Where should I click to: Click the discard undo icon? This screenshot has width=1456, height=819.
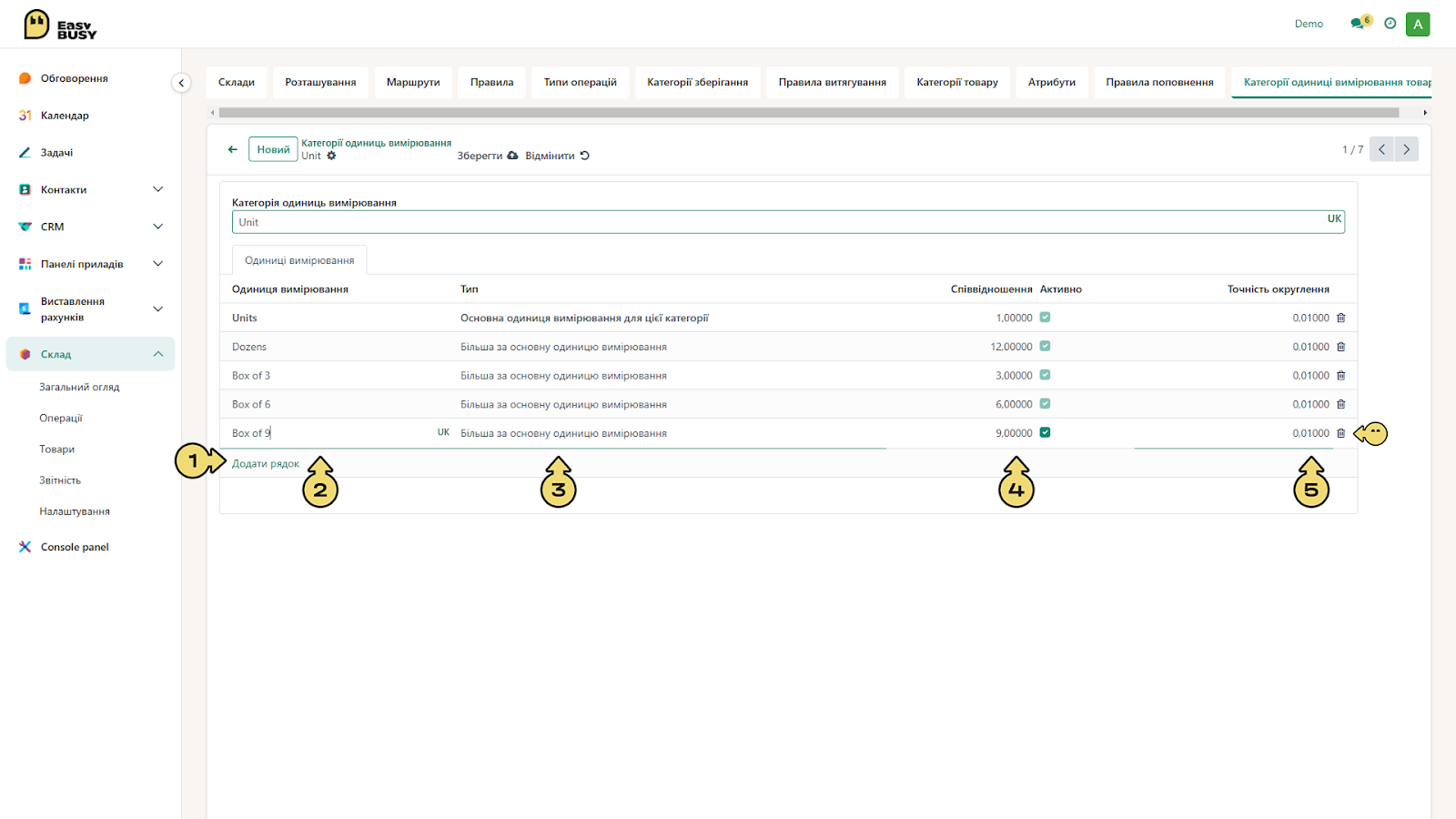[x=584, y=156]
